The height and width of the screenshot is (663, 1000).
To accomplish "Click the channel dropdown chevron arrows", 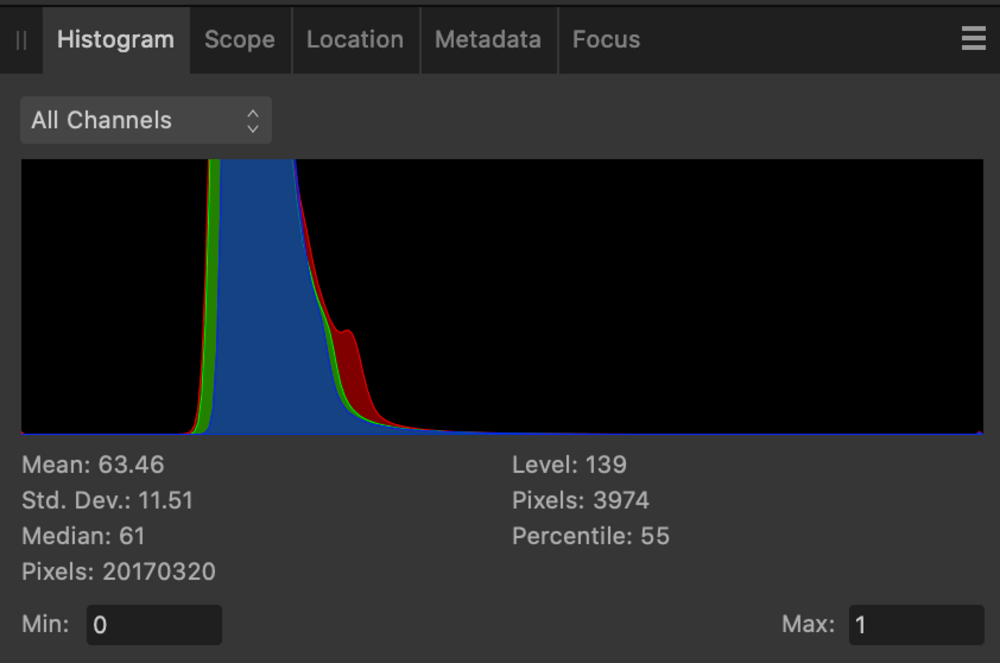I will 253,121.
